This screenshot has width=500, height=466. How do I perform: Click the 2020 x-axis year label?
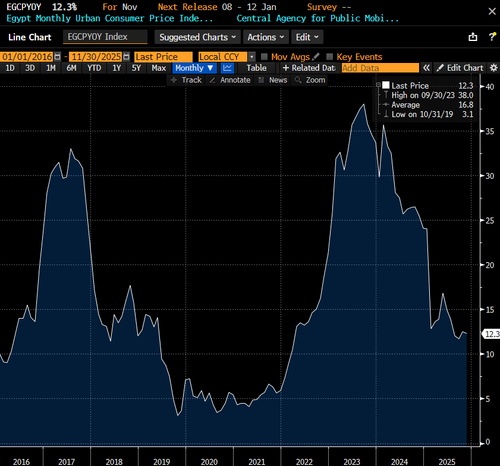[209, 462]
